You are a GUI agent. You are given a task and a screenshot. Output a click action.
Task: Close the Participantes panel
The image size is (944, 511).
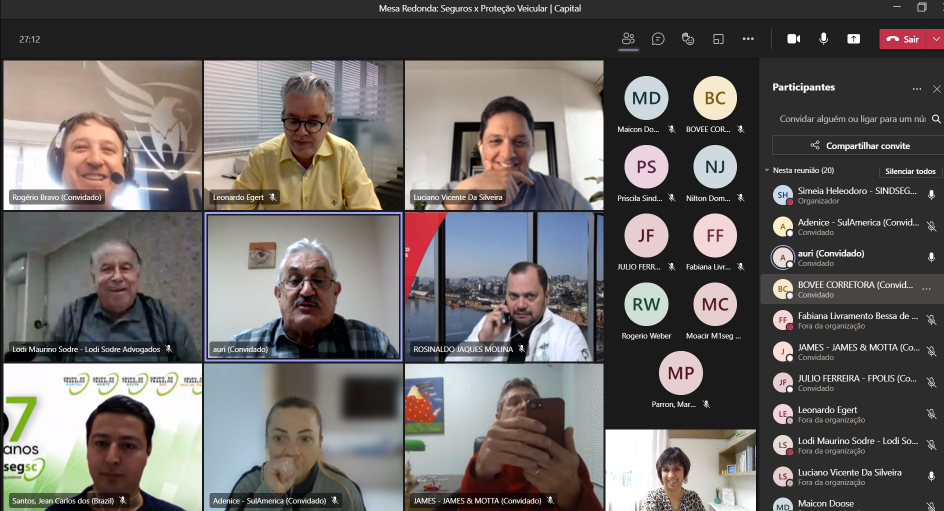(936, 88)
